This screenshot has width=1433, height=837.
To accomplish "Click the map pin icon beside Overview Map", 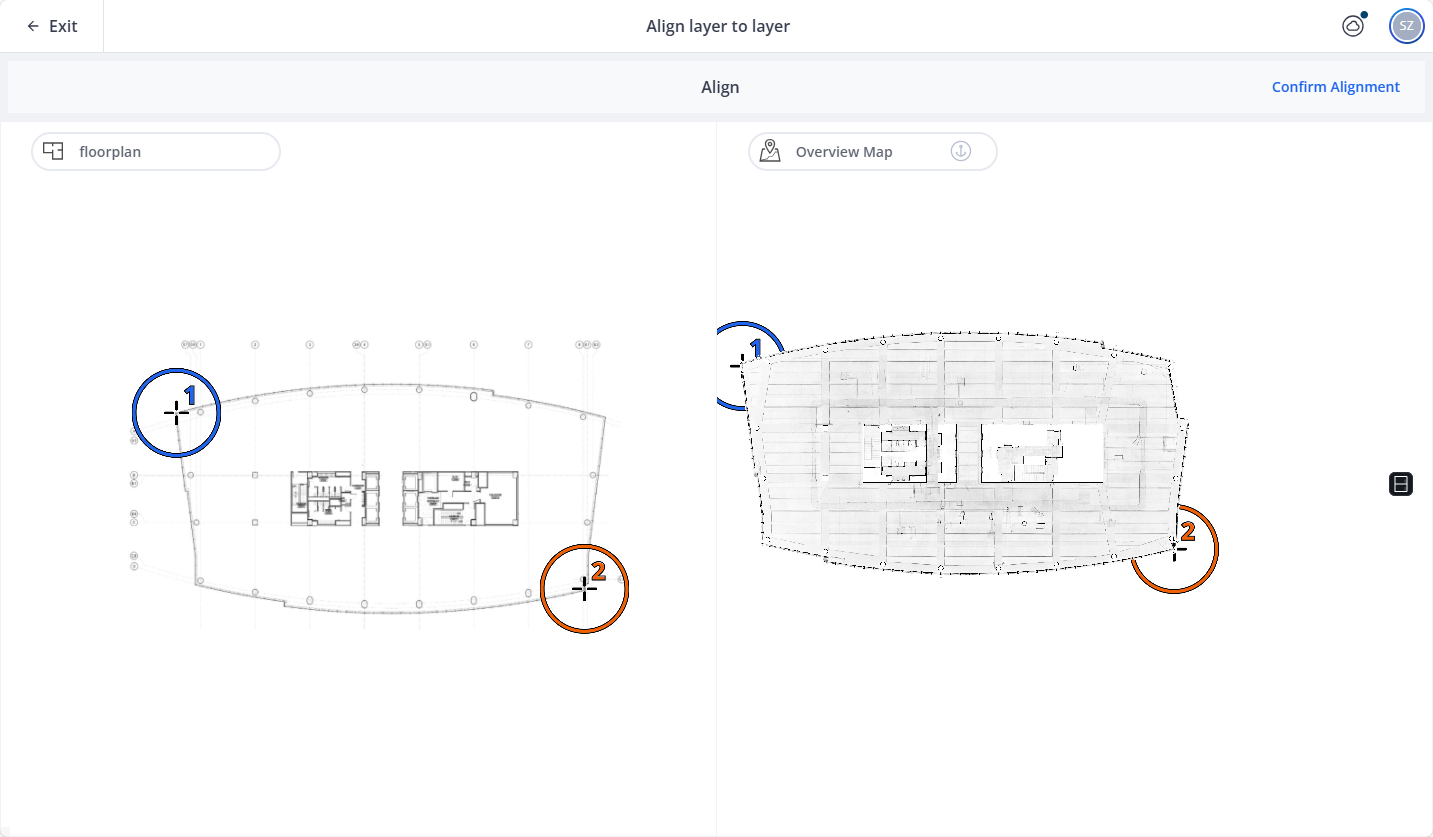I will tap(770, 152).
